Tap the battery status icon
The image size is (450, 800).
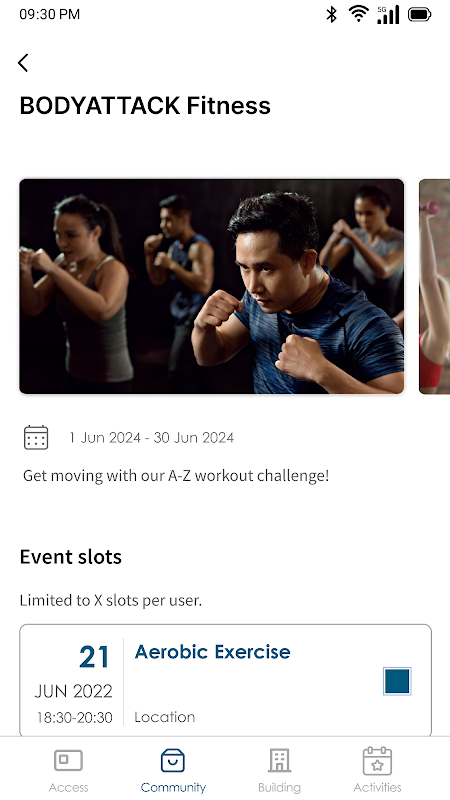click(419, 15)
